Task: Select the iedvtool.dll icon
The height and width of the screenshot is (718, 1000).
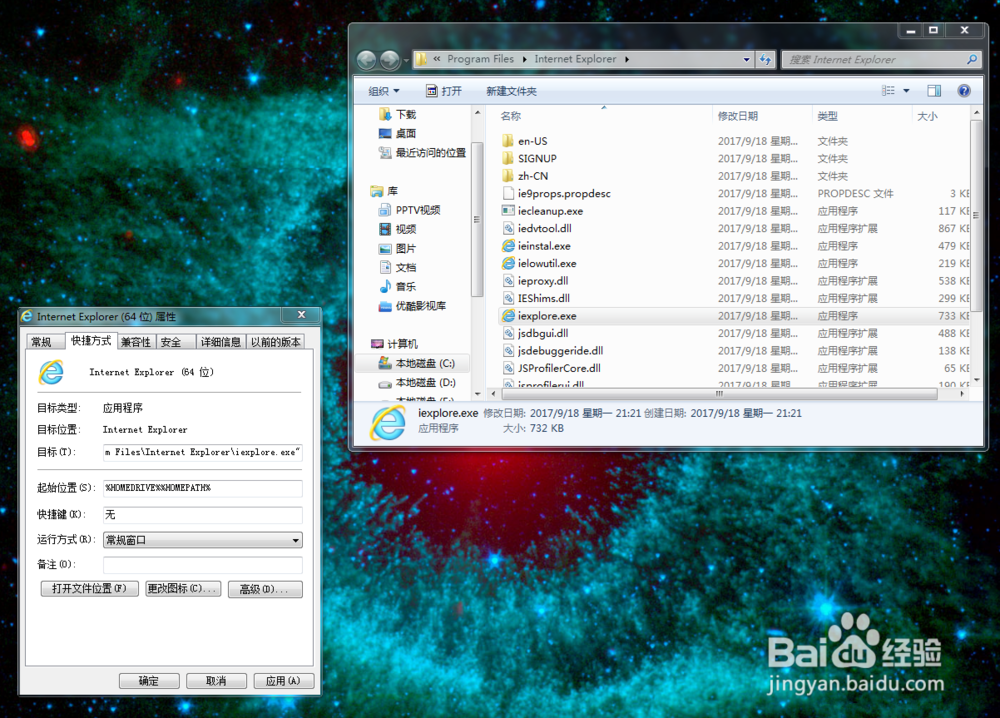Action: tap(508, 228)
